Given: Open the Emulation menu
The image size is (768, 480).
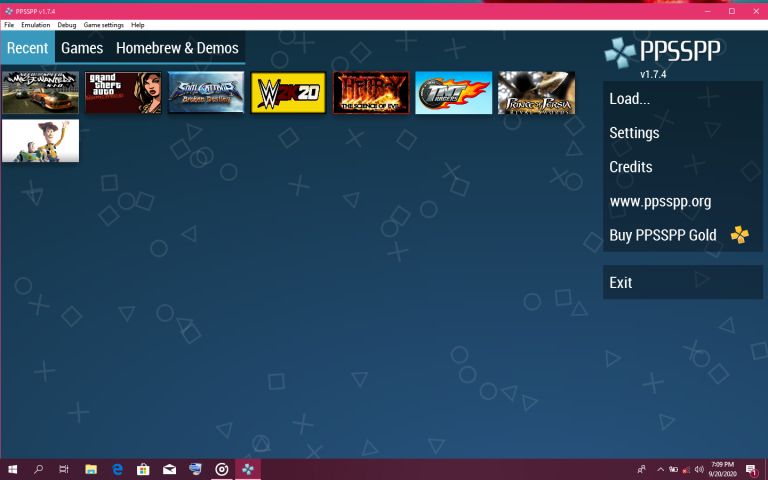Looking at the screenshot, I should tap(35, 25).
